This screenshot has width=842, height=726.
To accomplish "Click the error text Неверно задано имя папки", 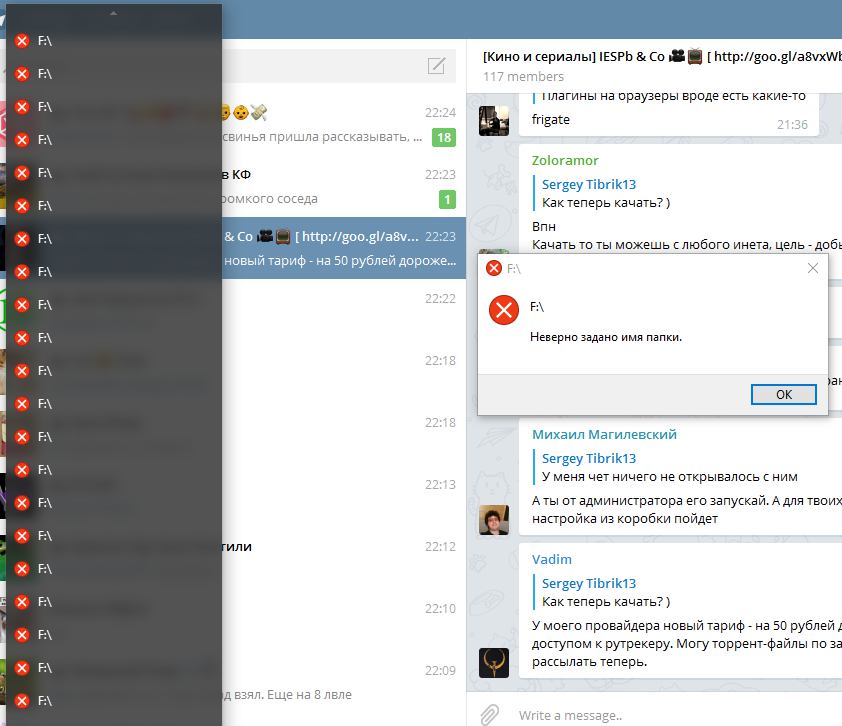I will (606, 337).
